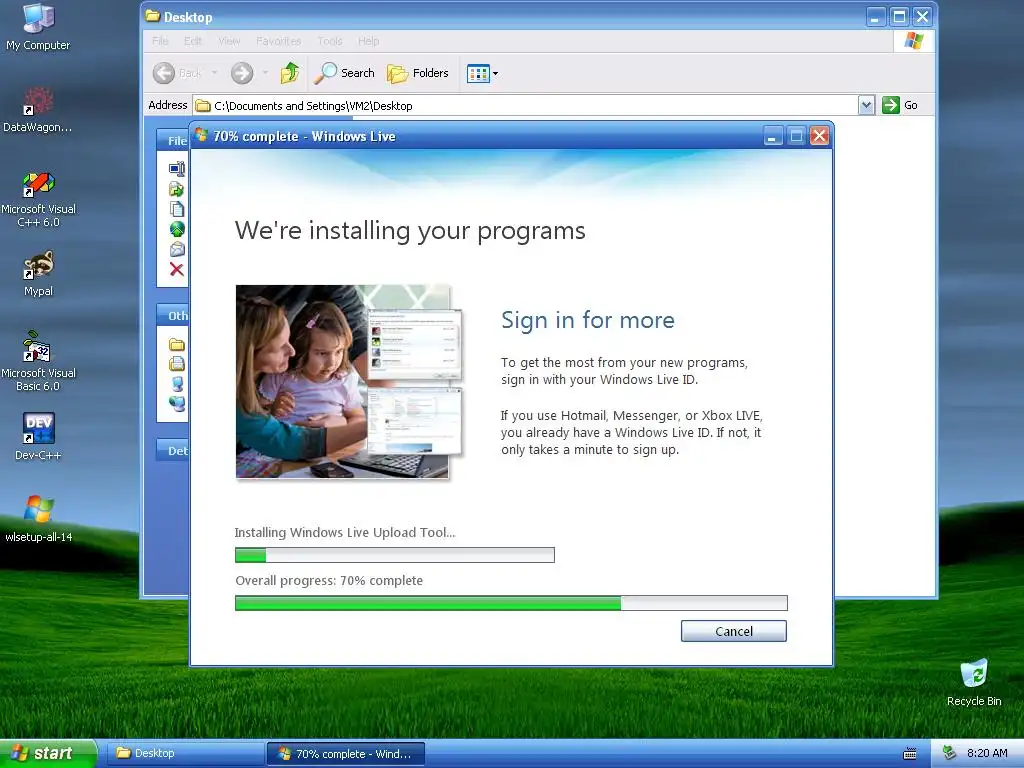
Task: Click the address path field
Action: [526, 105]
